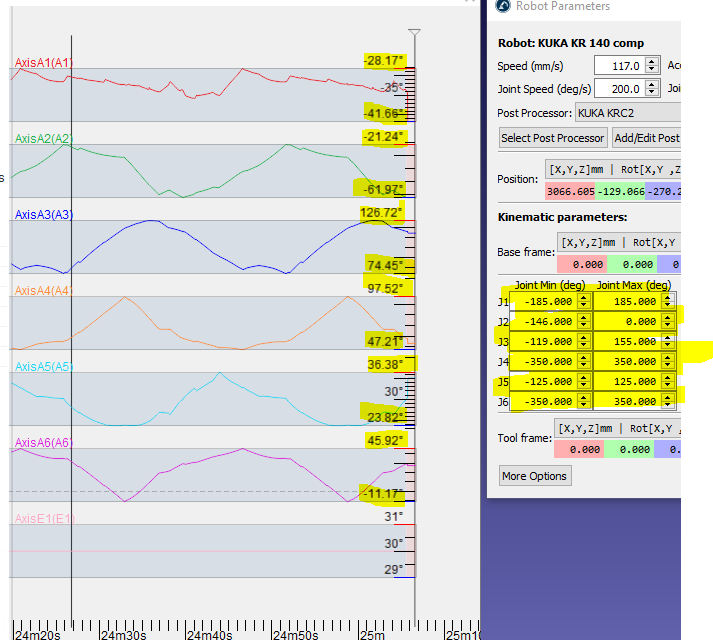The width and height of the screenshot is (713, 640).
Task: Click the KUKA KRC2 post processor field
Action: 628,113
